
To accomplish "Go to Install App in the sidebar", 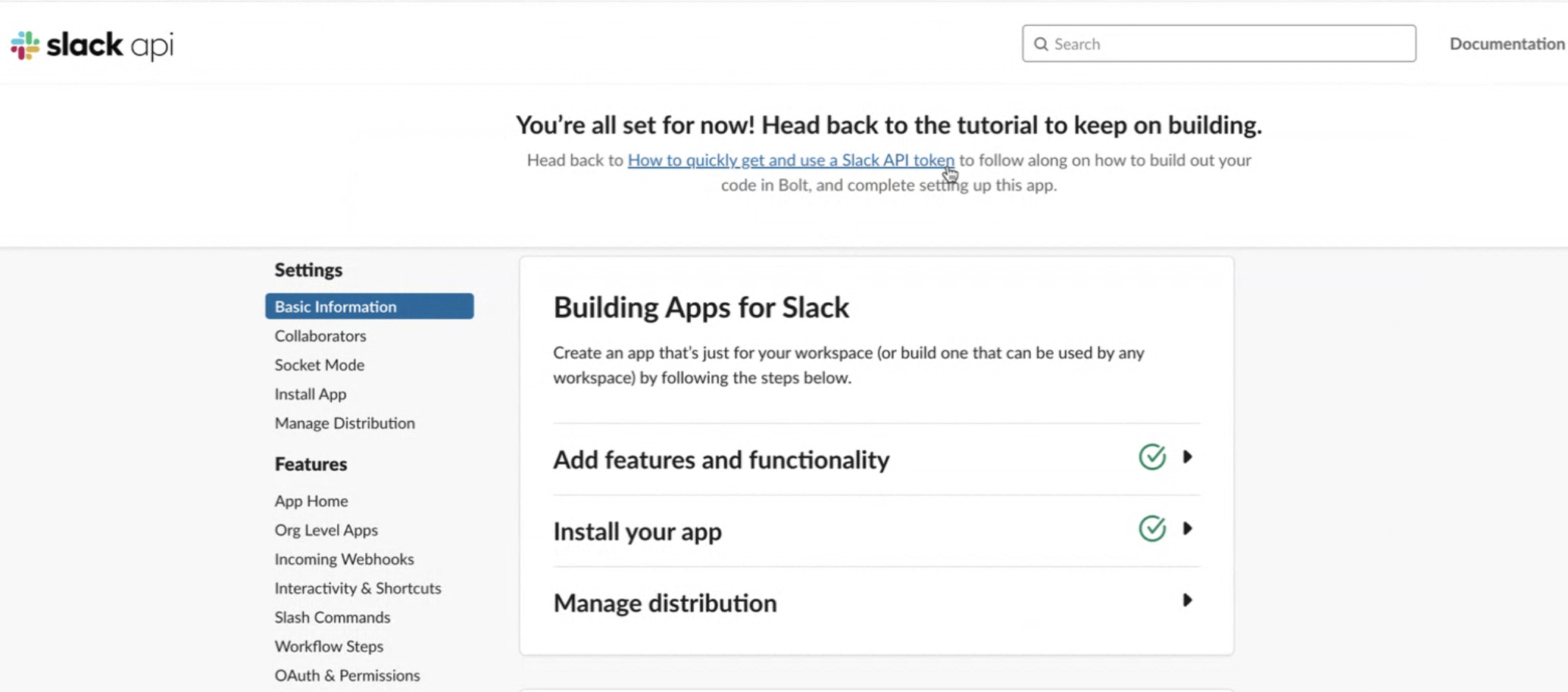I will 311,394.
